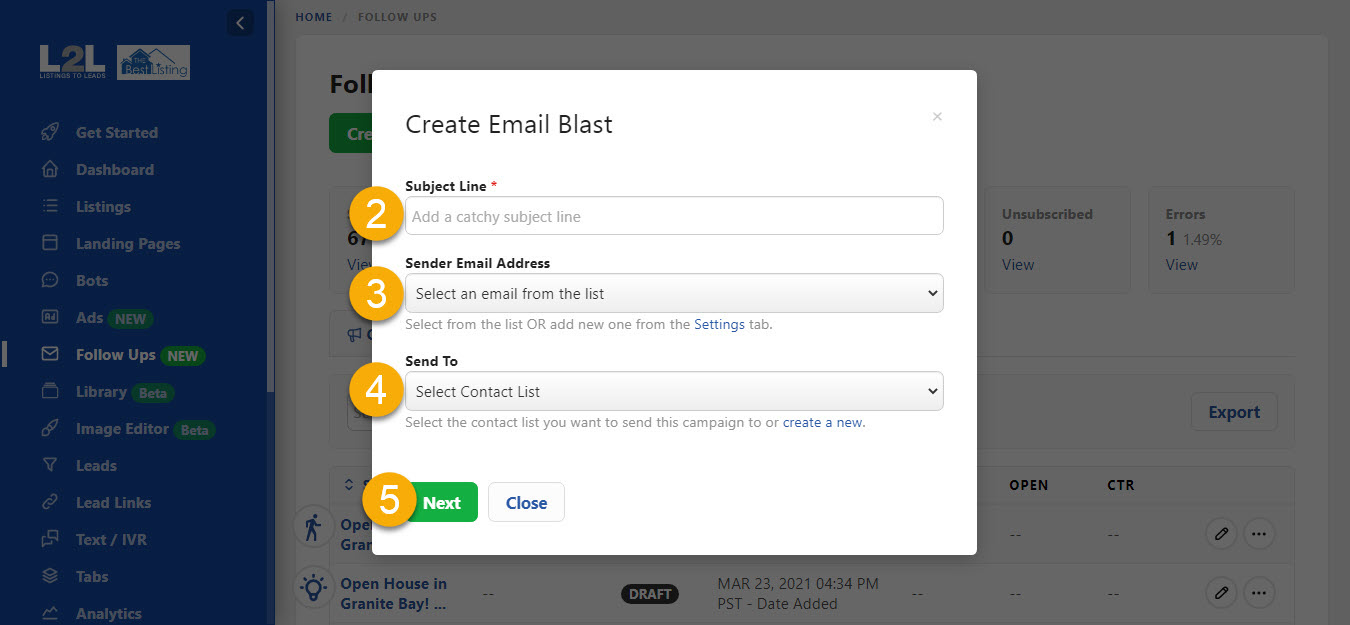Collapse the left sidebar with the arrow
The image size is (1350, 625).
240,22
